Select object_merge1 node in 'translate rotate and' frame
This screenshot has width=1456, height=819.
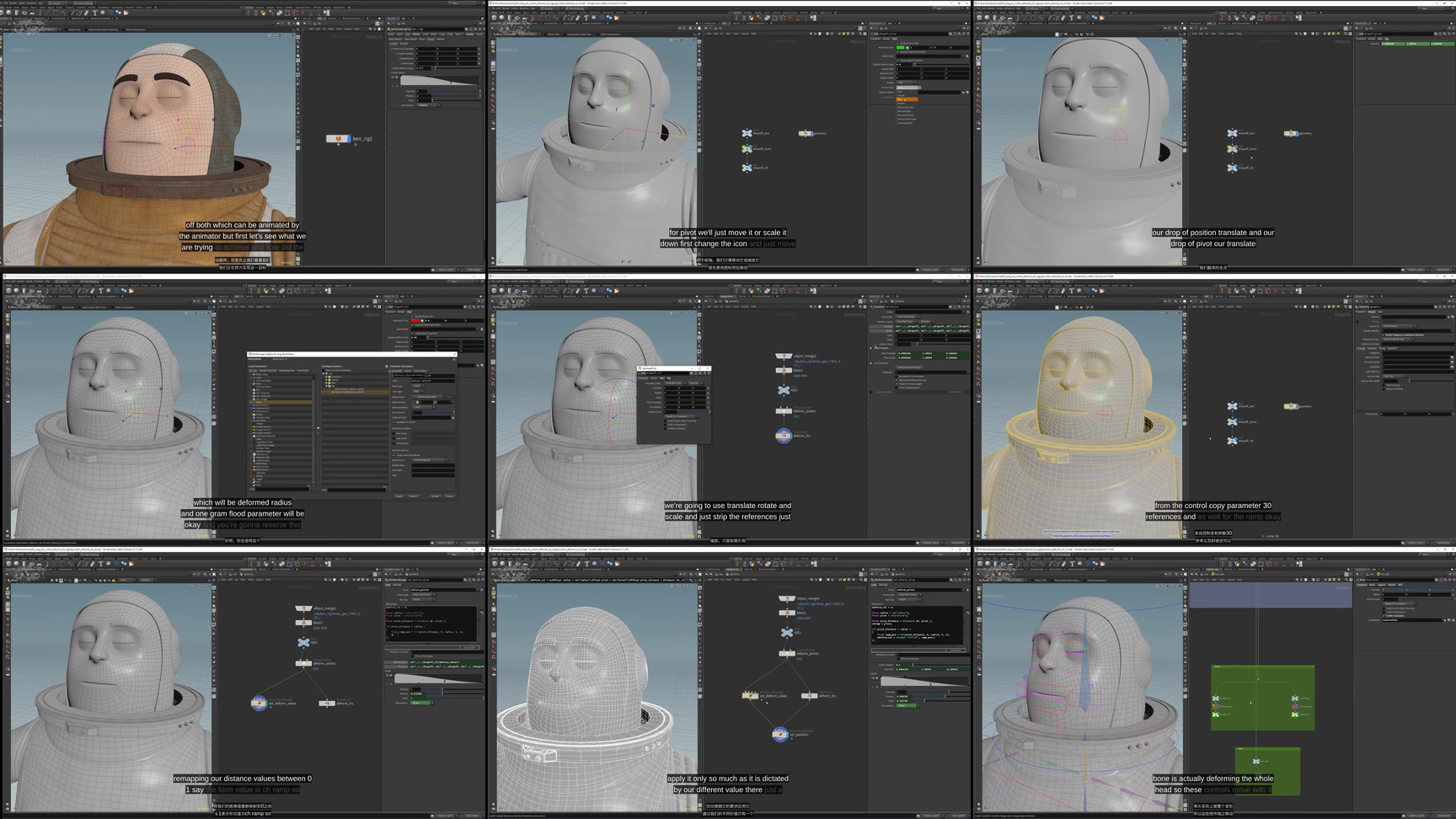coord(784,356)
